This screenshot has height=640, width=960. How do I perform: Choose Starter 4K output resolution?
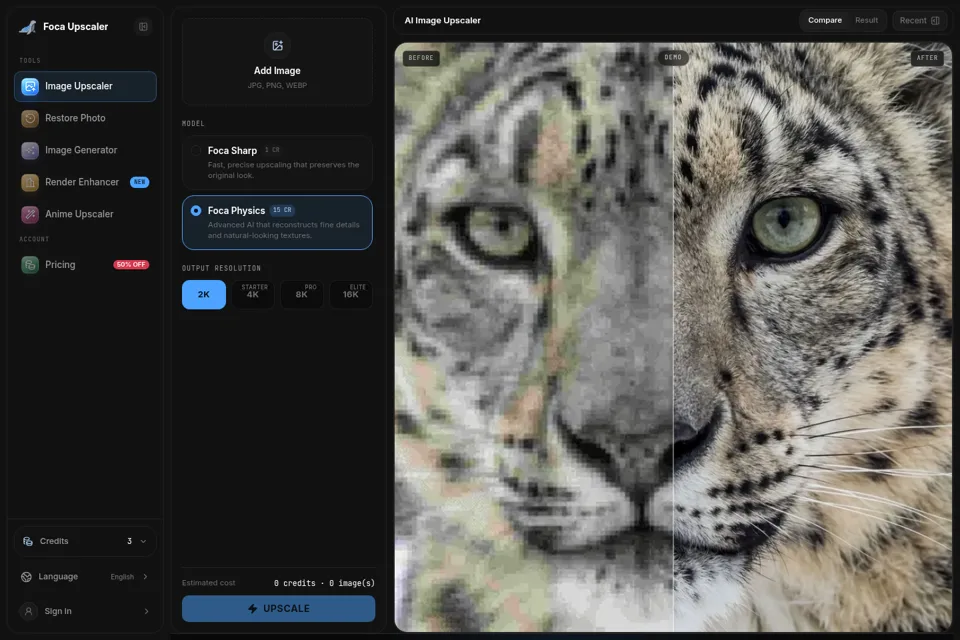pos(253,295)
